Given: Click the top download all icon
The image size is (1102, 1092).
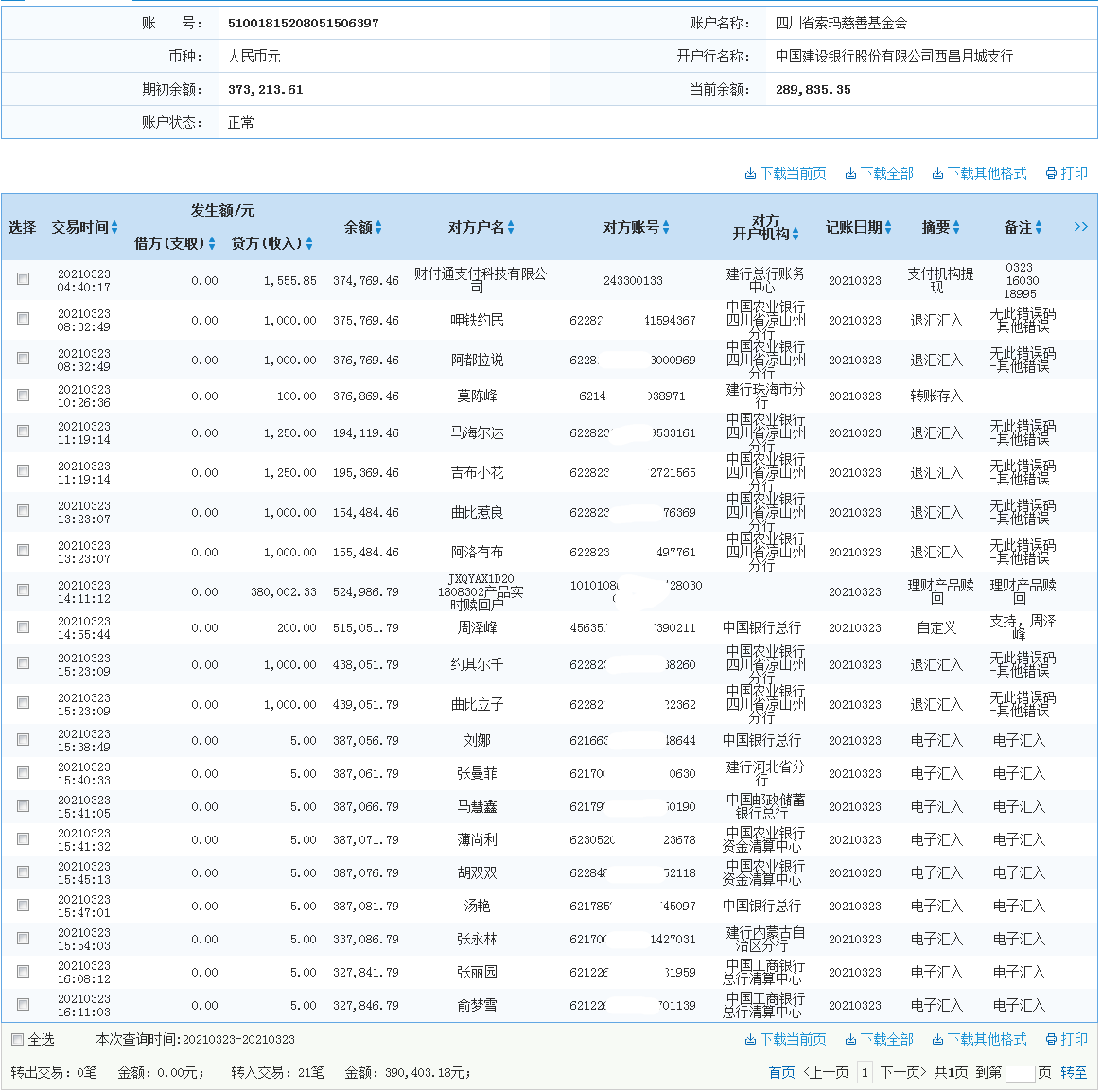Looking at the screenshot, I should pyautogui.click(x=850, y=174).
